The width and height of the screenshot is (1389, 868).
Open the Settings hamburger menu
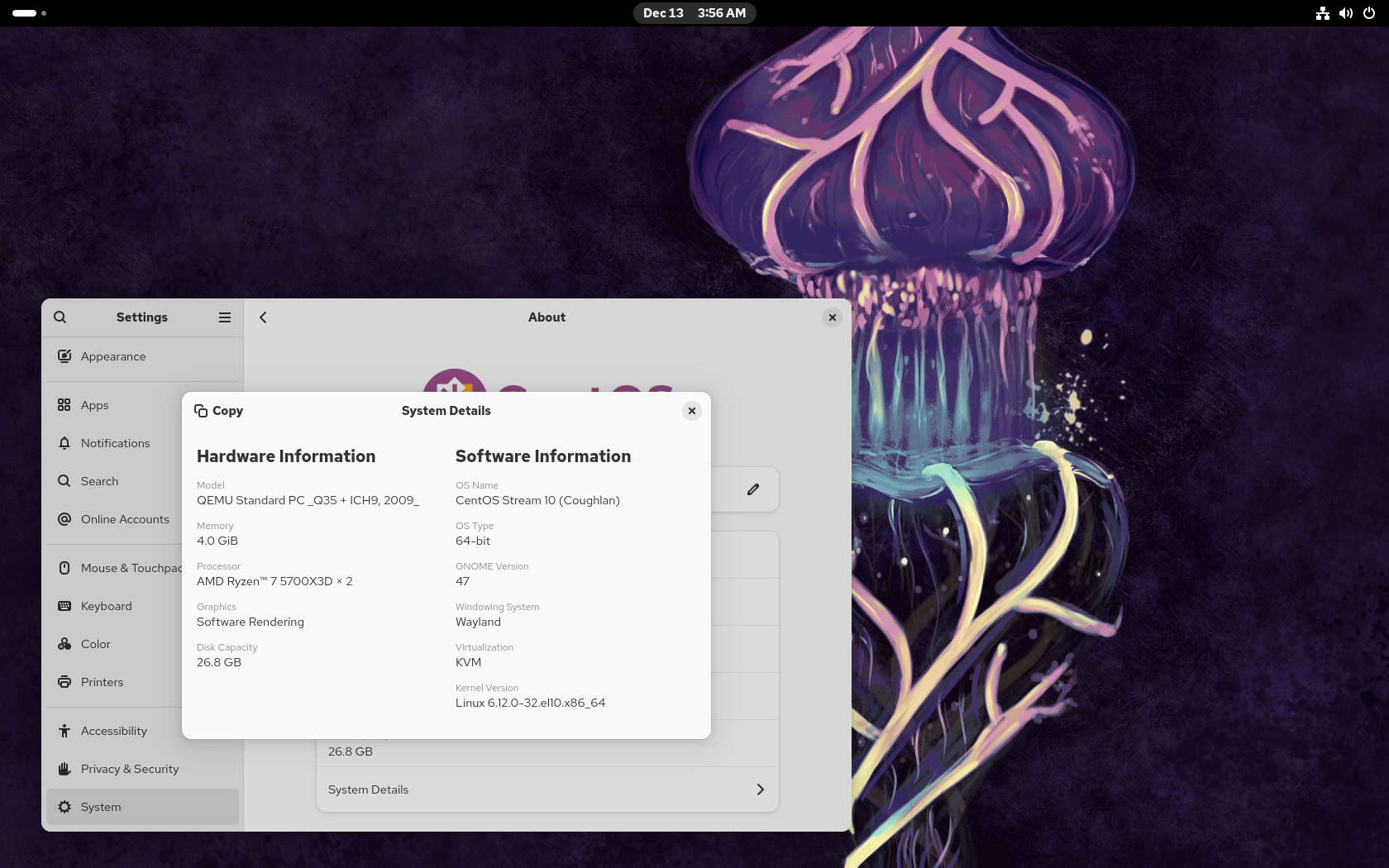coord(224,317)
